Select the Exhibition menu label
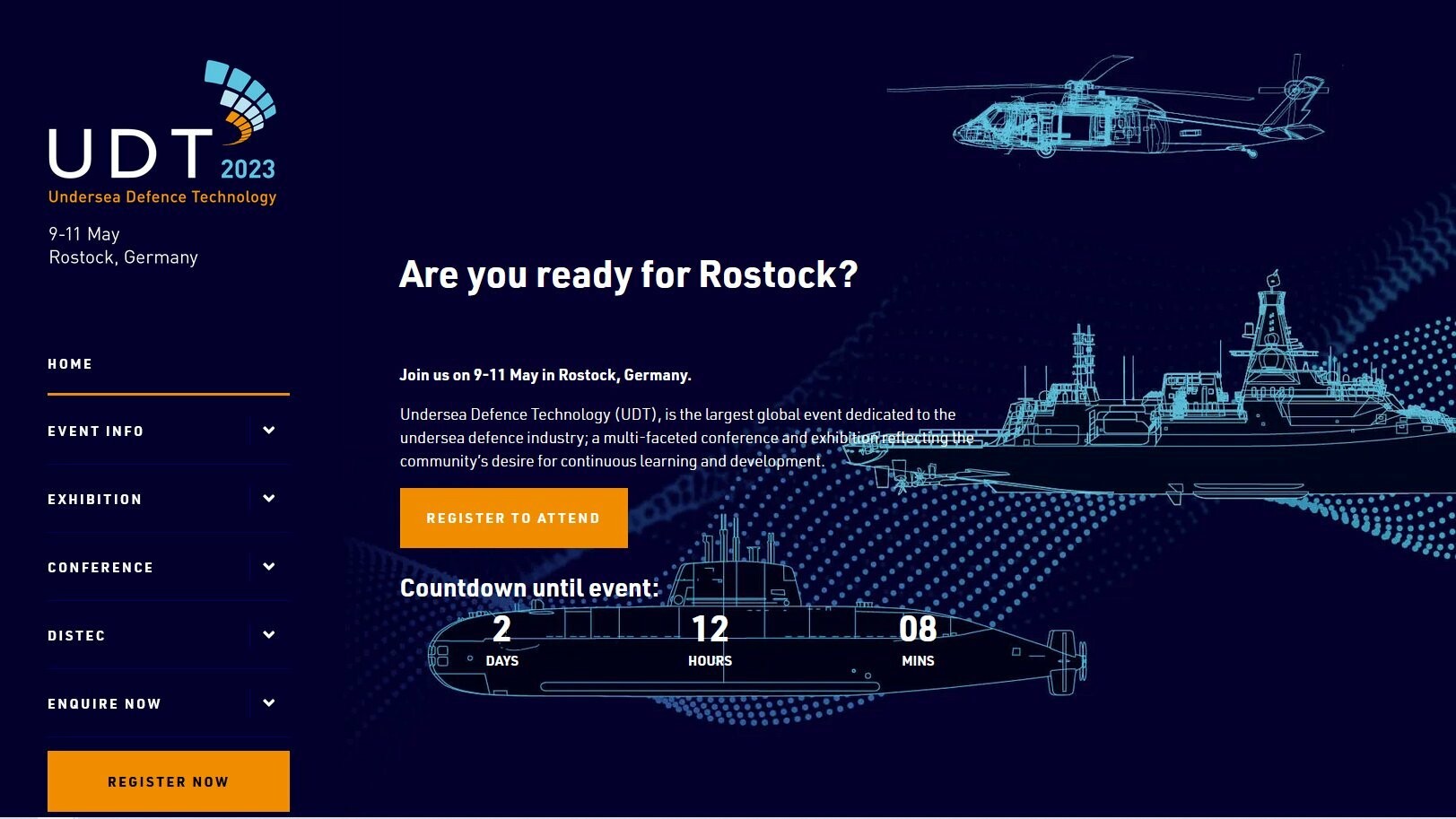Screen dimensions: 1456x819 pyautogui.click(x=95, y=500)
